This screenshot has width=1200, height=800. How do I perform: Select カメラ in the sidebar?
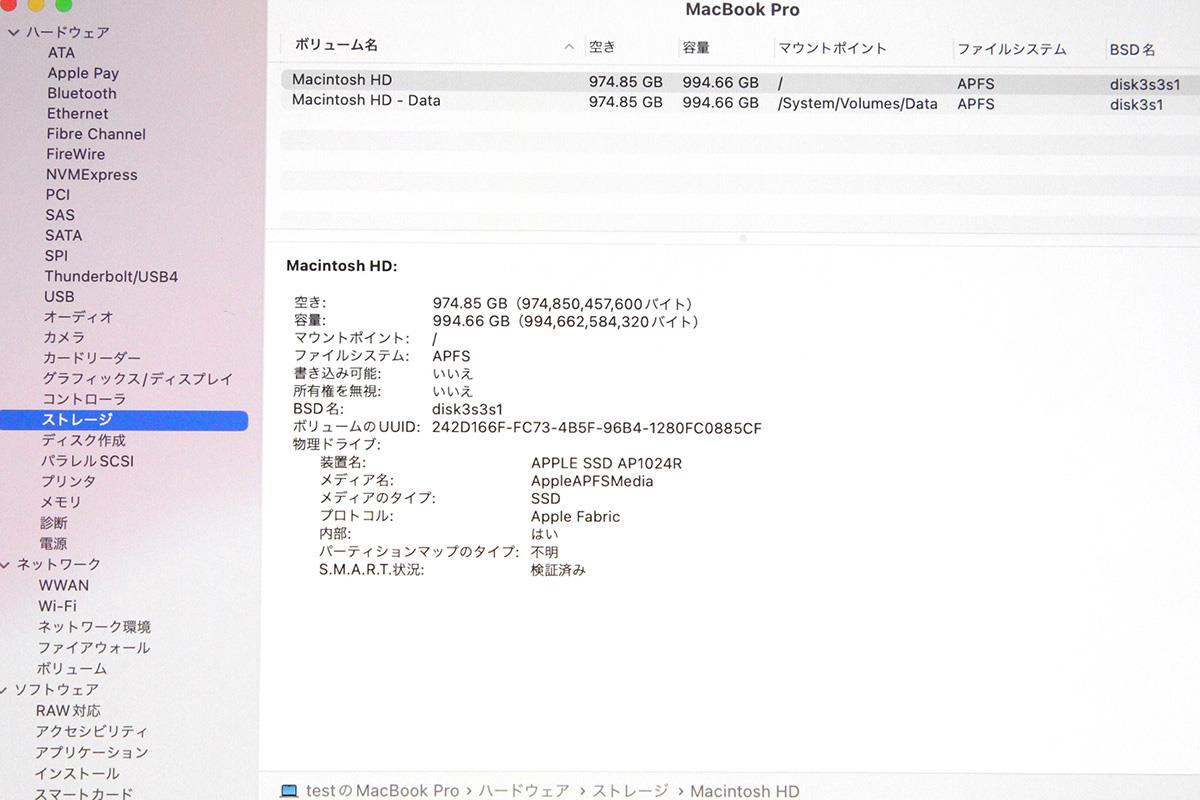tap(64, 338)
